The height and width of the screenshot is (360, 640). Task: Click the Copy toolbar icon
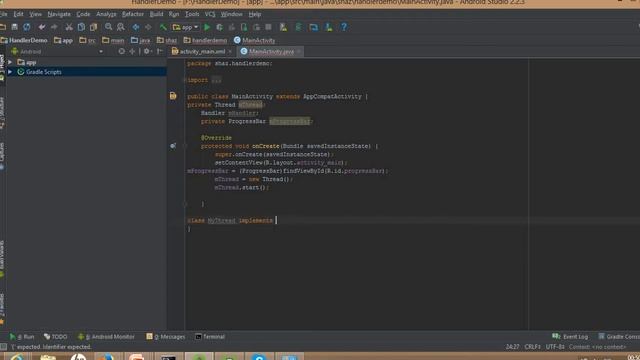[81, 27]
